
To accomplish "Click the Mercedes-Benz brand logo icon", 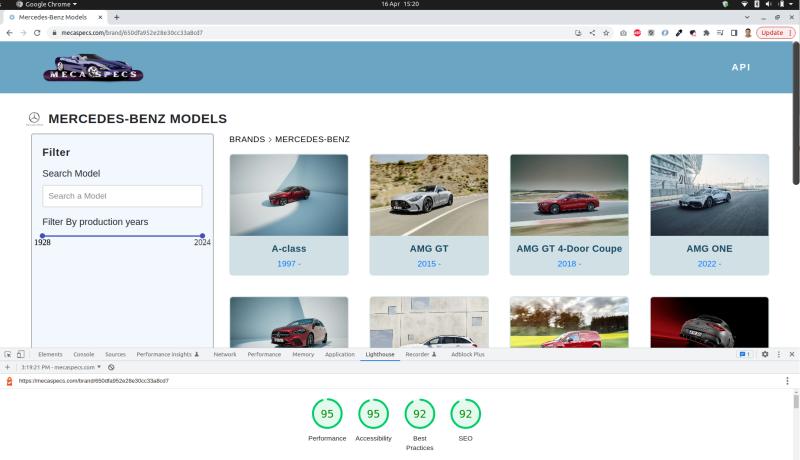I will (x=34, y=118).
